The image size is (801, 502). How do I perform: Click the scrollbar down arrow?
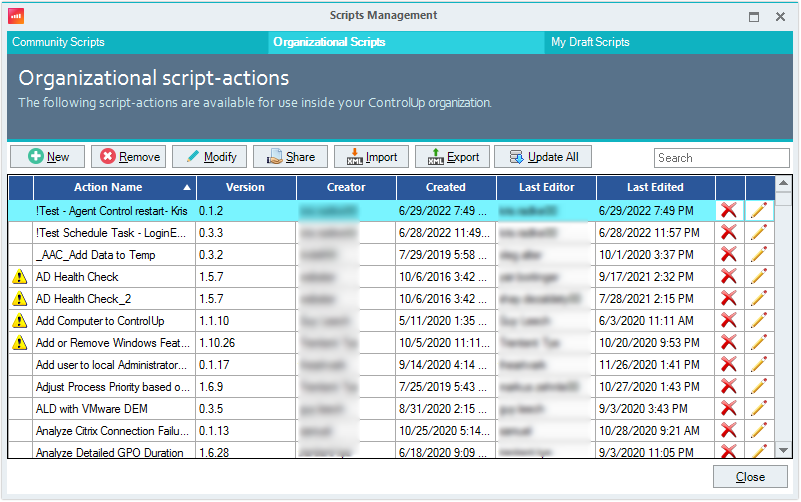(x=784, y=450)
